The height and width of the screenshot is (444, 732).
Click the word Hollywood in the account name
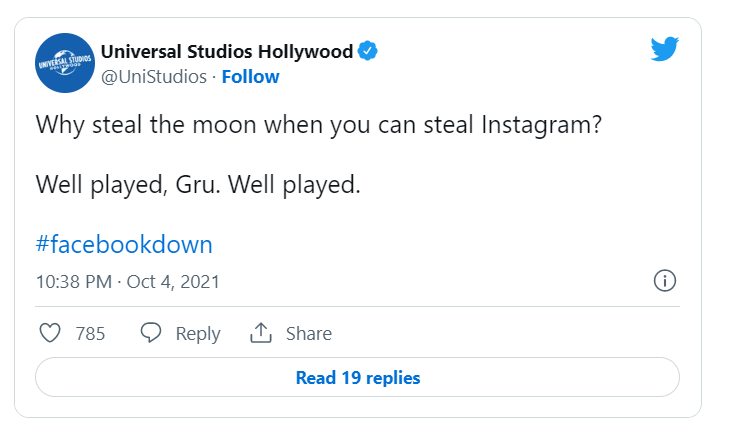click(x=305, y=51)
